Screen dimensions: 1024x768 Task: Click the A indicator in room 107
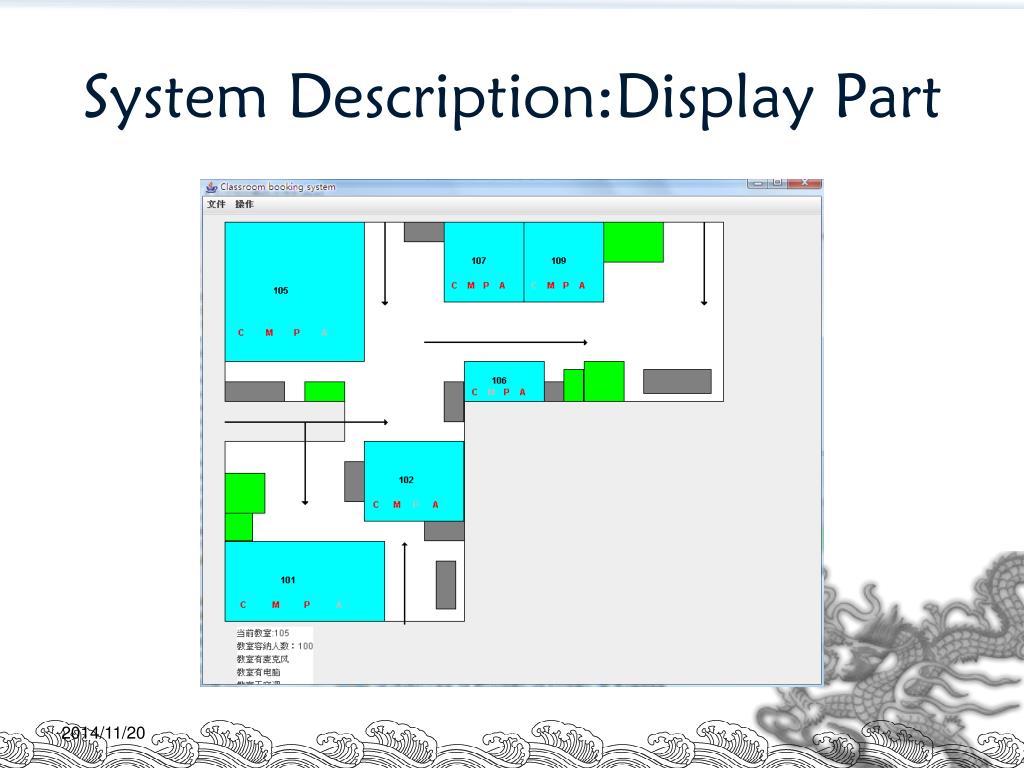point(502,285)
